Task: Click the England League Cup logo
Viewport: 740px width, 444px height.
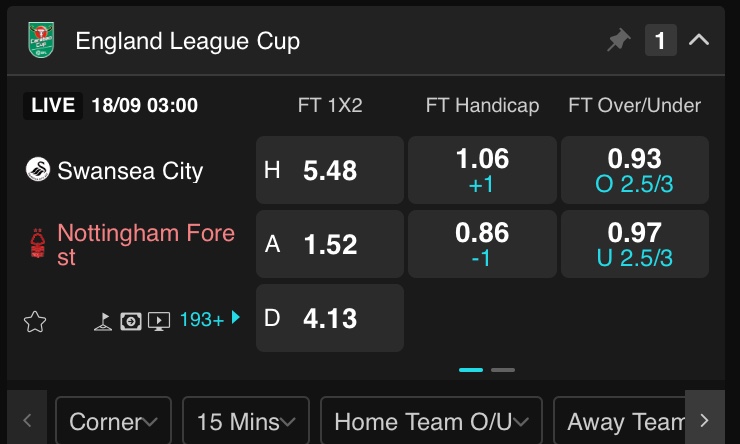Action: click(41, 40)
